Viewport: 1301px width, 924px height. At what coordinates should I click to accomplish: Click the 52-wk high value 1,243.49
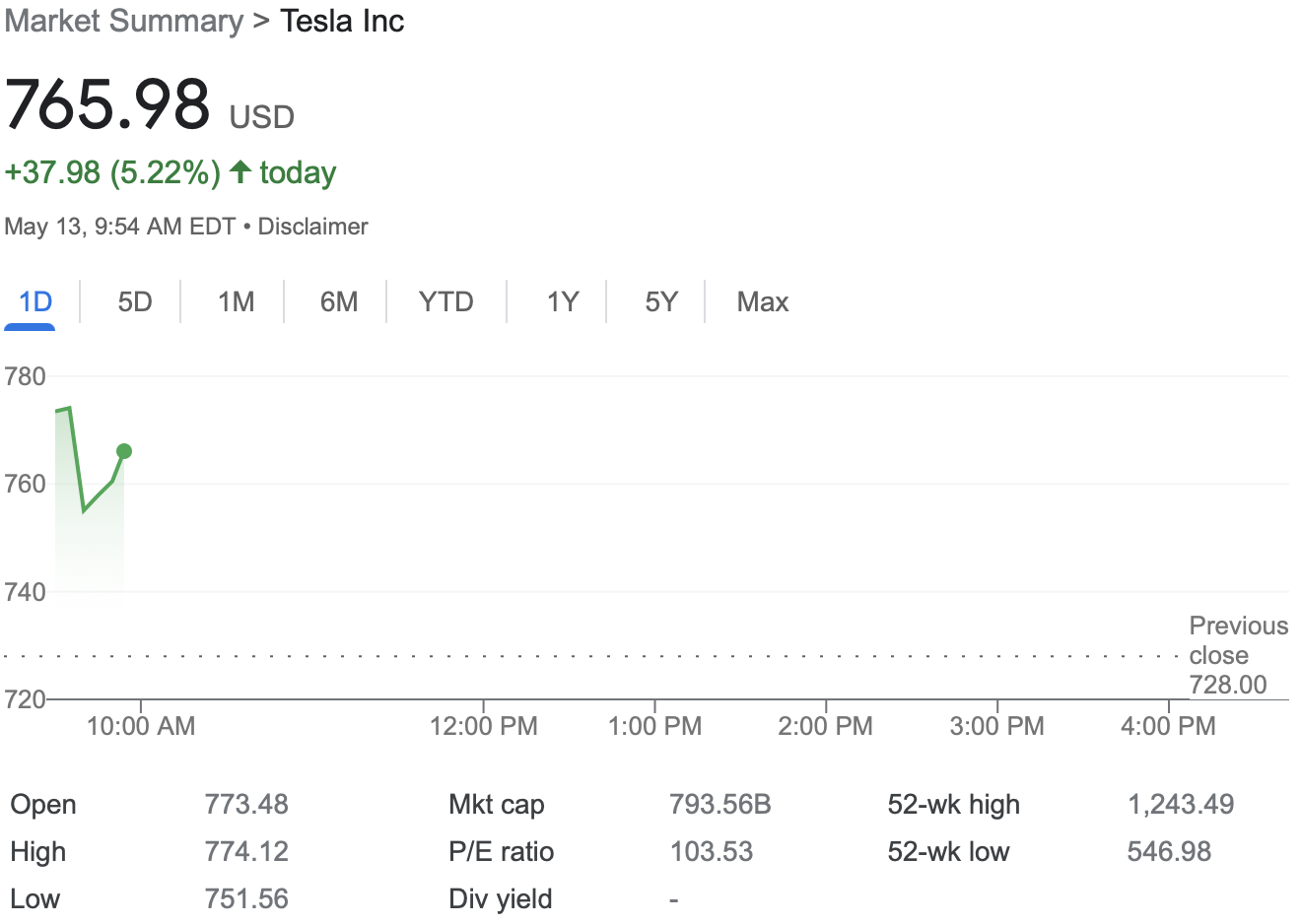(1181, 804)
